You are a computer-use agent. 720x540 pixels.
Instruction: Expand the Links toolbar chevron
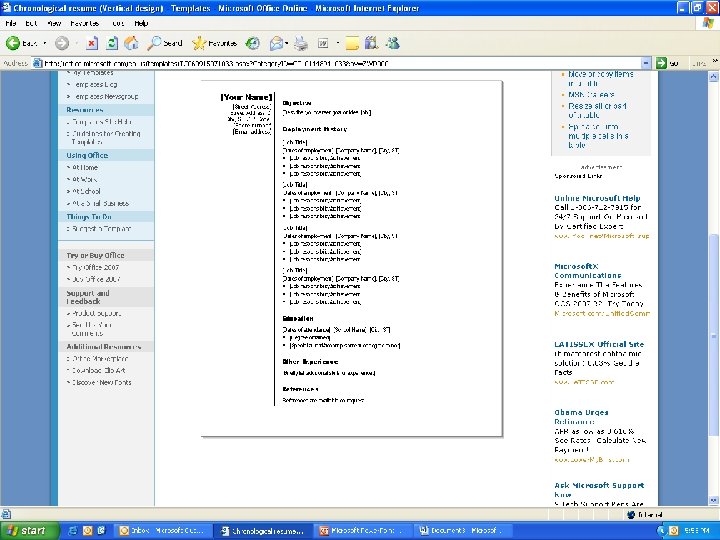pos(714,61)
